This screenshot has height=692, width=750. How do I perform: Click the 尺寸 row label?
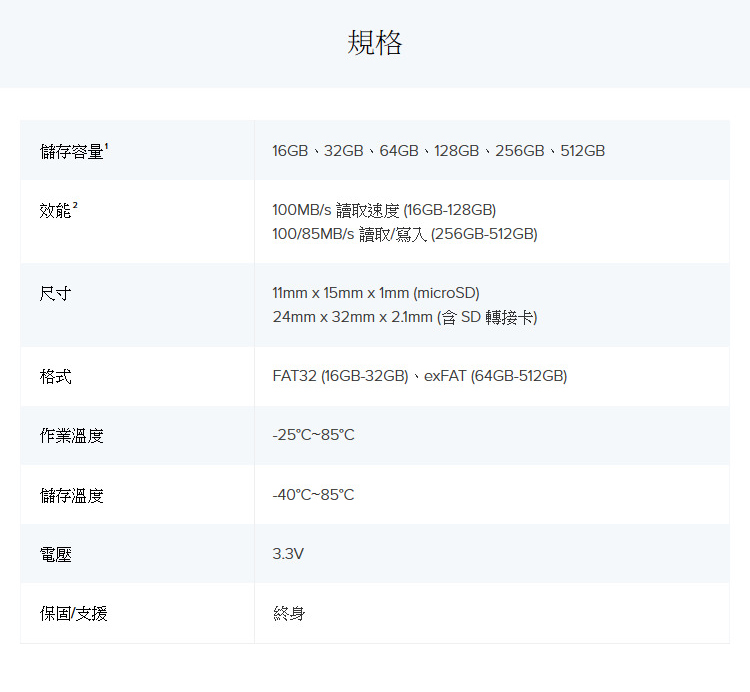[x=55, y=293]
